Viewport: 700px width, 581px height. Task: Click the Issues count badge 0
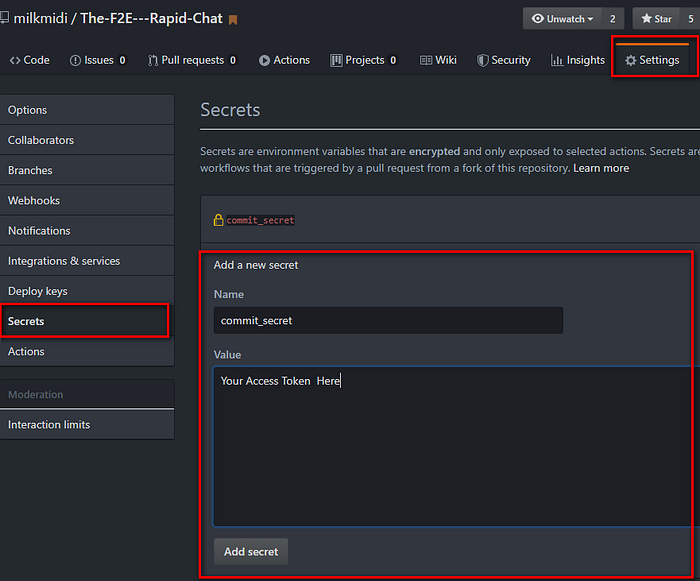point(122,60)
